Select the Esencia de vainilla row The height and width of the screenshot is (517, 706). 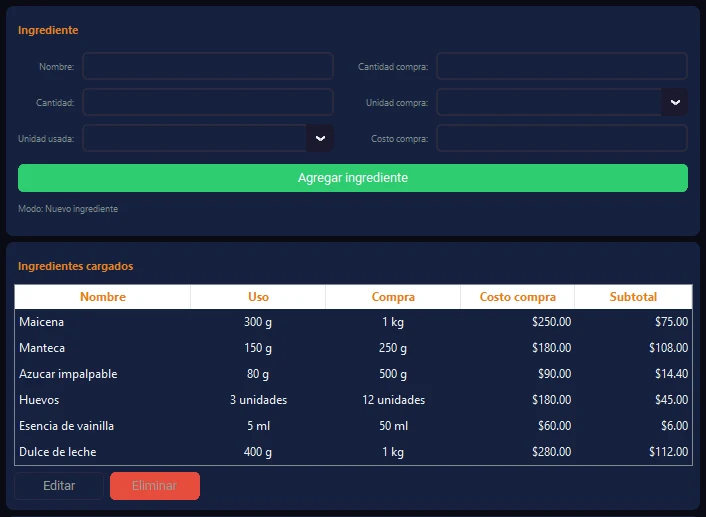(353, 426)
